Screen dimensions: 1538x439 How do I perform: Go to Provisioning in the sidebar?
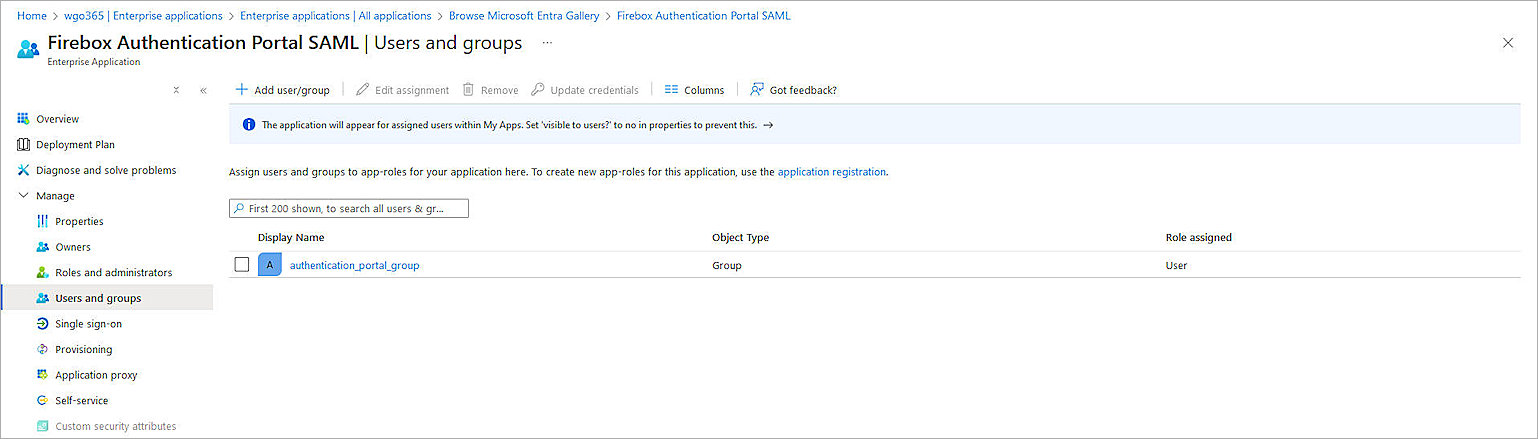[x=83, y=350]
